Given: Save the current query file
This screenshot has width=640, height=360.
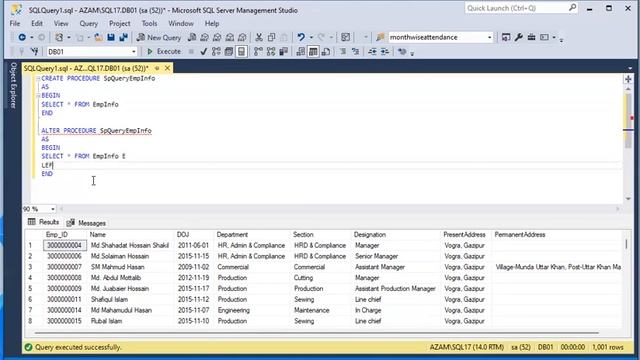Looking at the screenshot, I should pyautogui.click(x=111, y=37).
